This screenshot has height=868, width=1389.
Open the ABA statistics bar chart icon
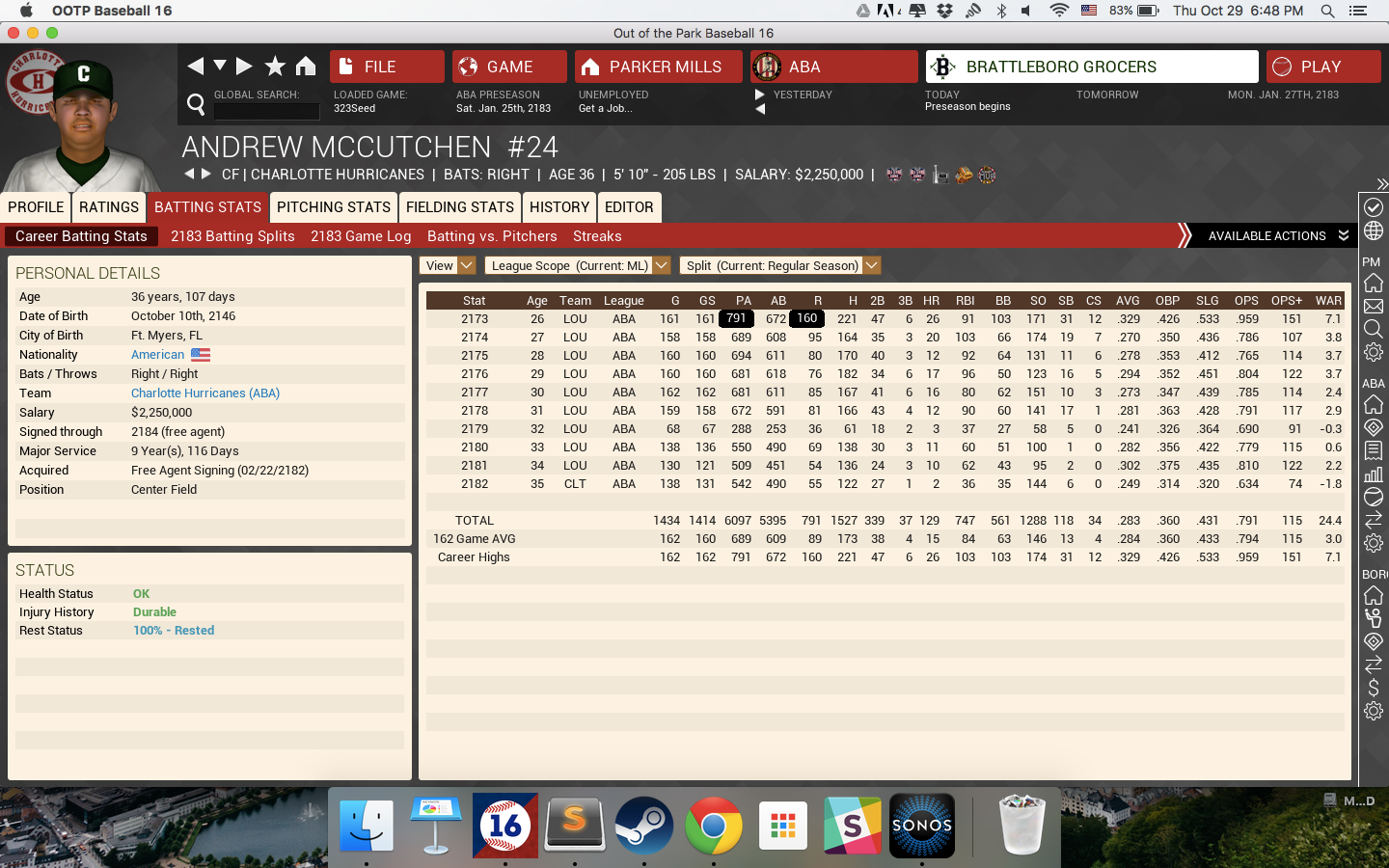(x=1374, y=474)
